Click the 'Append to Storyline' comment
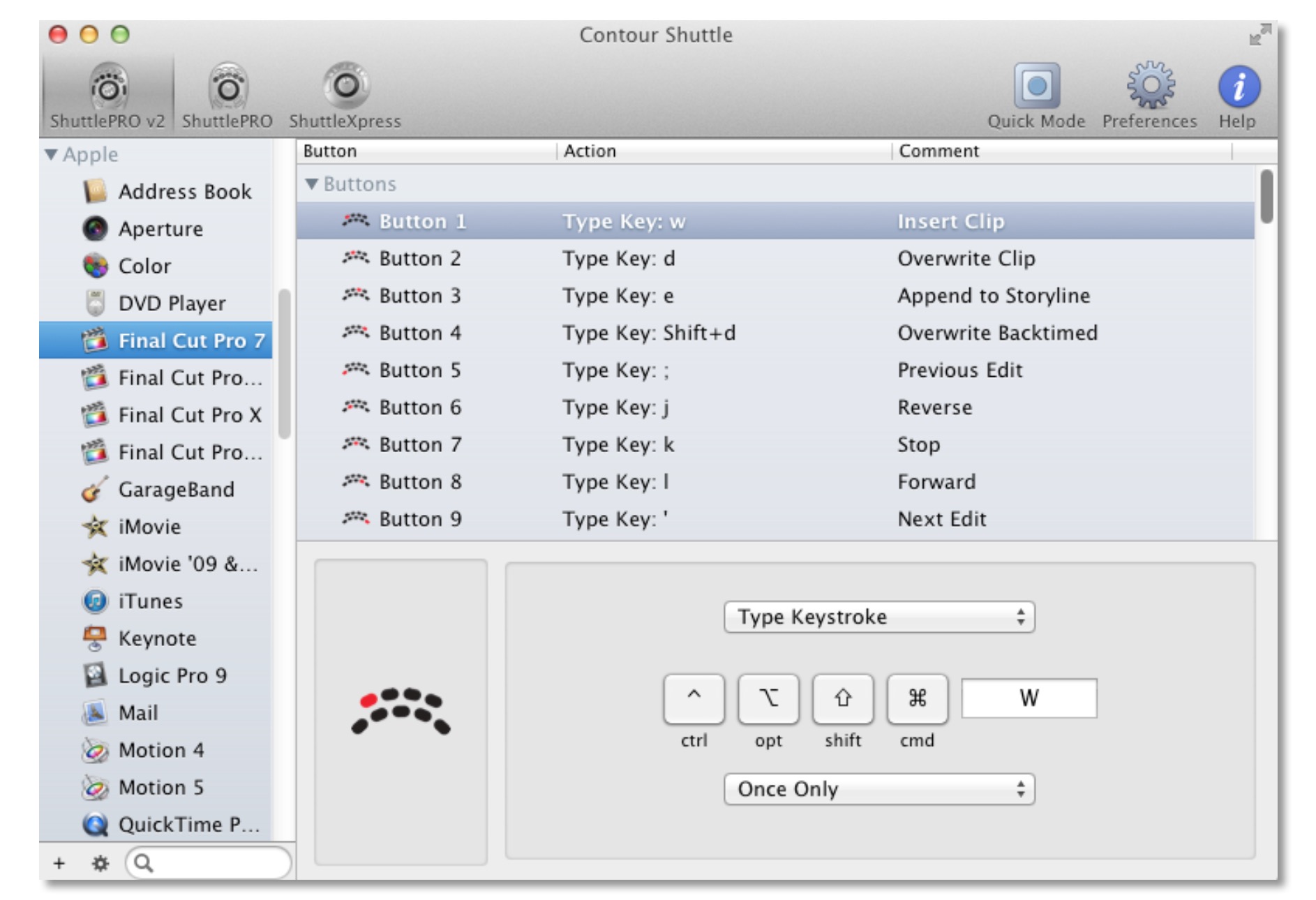The width and height of the screenshot is (1316, 900). tap(994, 296)
